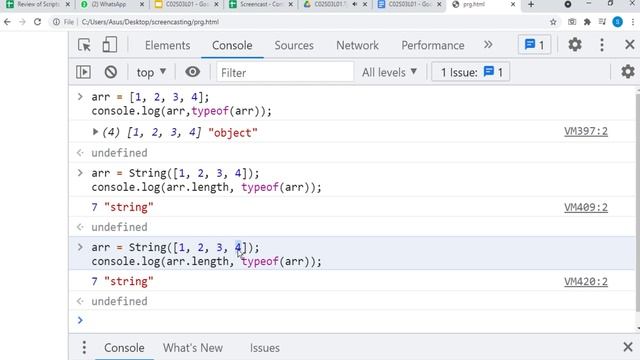
Task: Switch to the WhatsApp browser tab
Action: 113,4
